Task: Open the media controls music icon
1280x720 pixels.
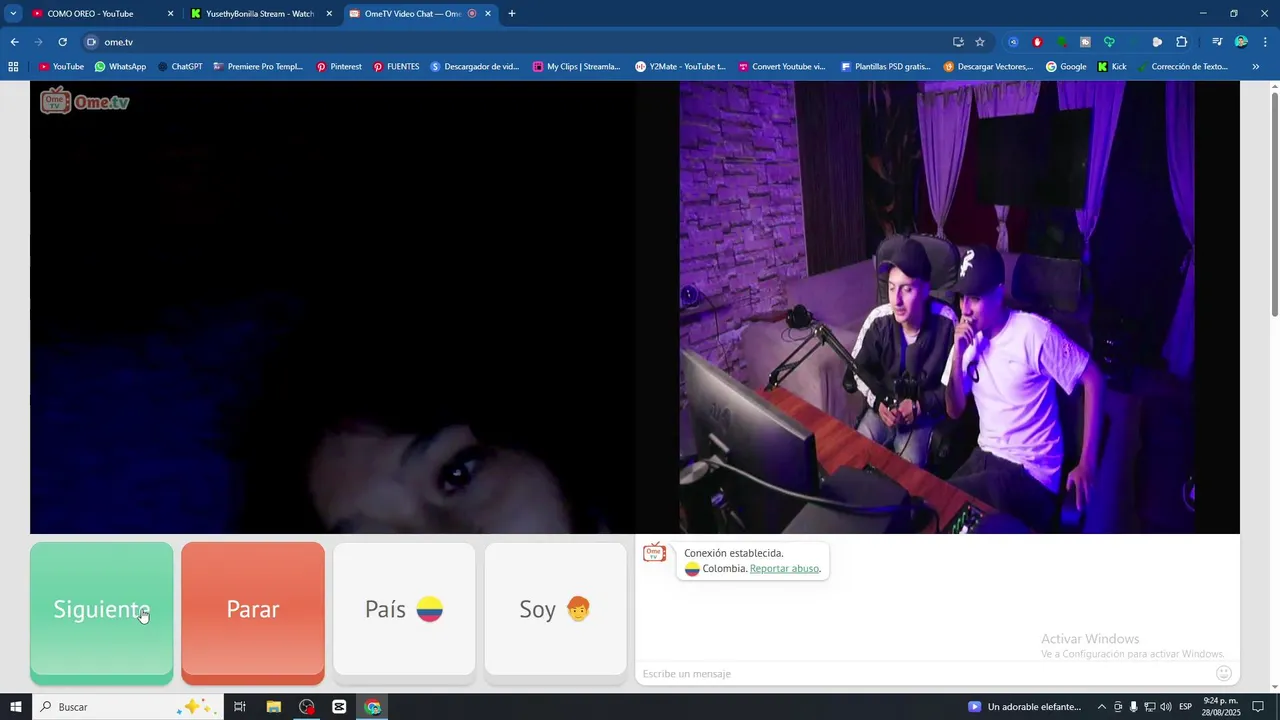Action: (1217, 42)
